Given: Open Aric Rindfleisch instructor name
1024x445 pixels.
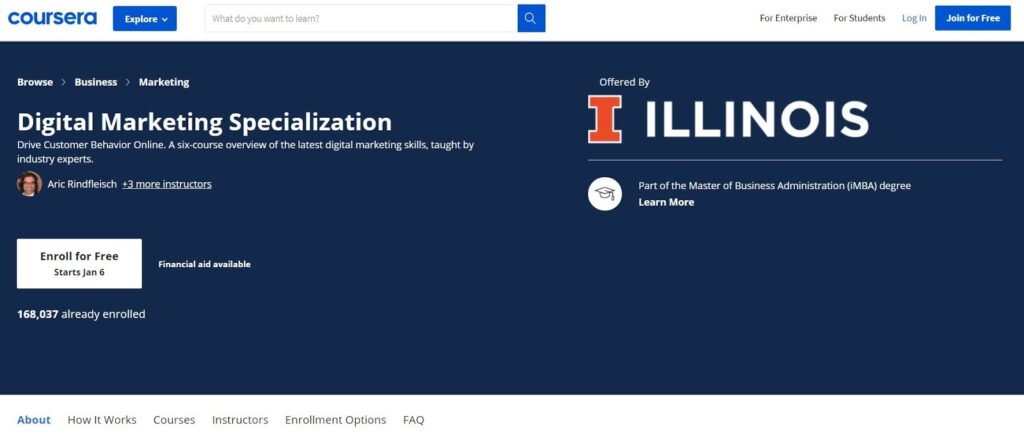Looking at the screenshot, I should pyautogui.click(x=82, y=184).
